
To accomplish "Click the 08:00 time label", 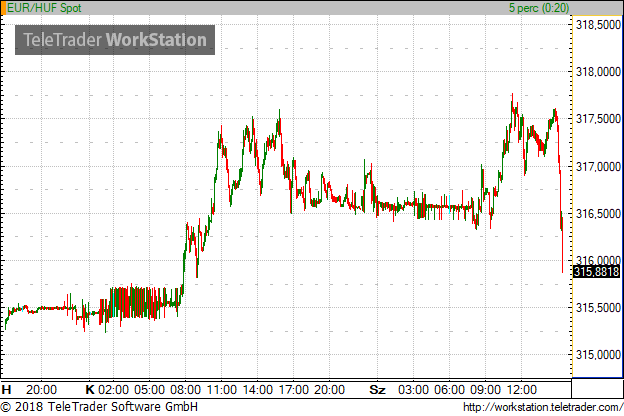I will [x=185, y=389].
